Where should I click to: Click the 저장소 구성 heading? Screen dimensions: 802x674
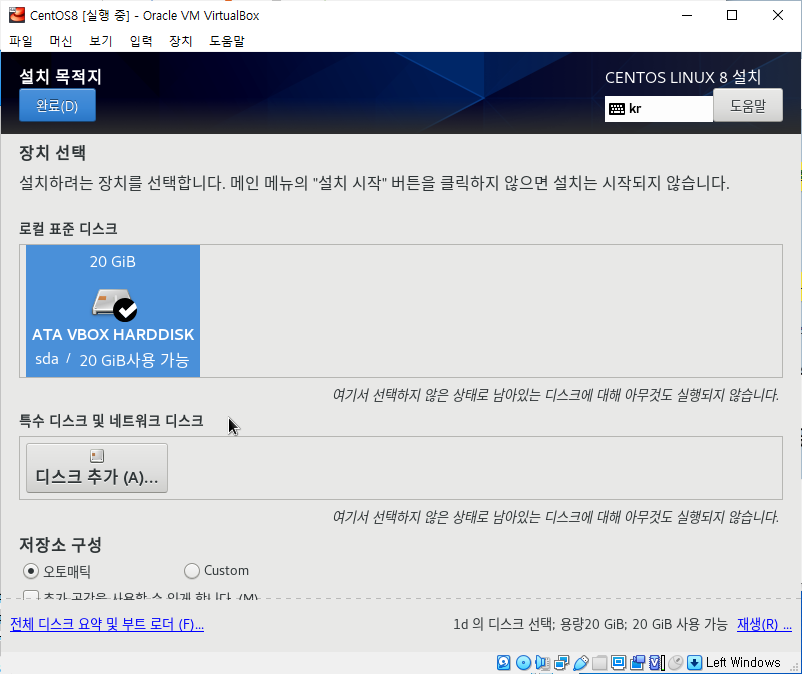coord(60,545)
